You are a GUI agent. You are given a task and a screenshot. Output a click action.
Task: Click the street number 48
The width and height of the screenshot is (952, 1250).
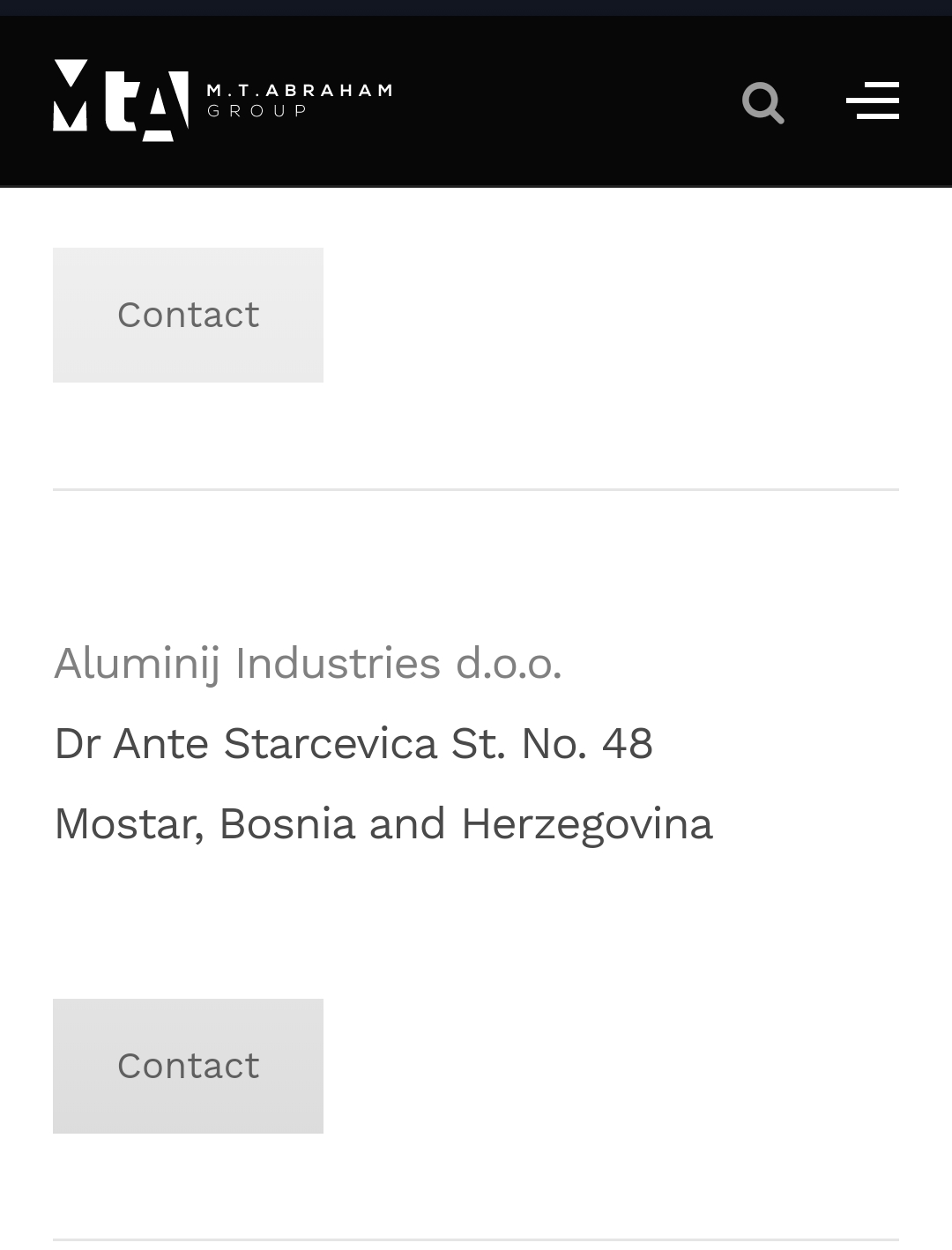(627, 743)
